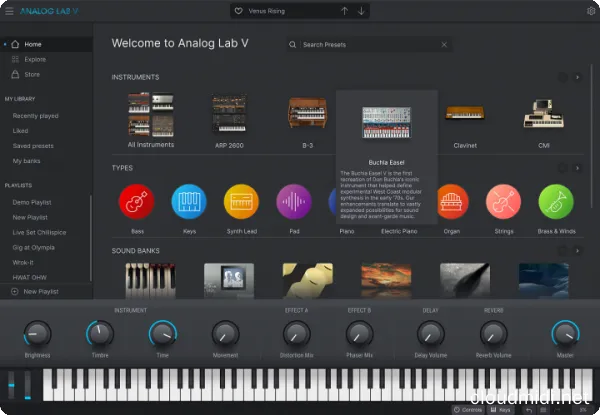
Task: Select the All Instruments thumbnail
Action: (151, 115)
